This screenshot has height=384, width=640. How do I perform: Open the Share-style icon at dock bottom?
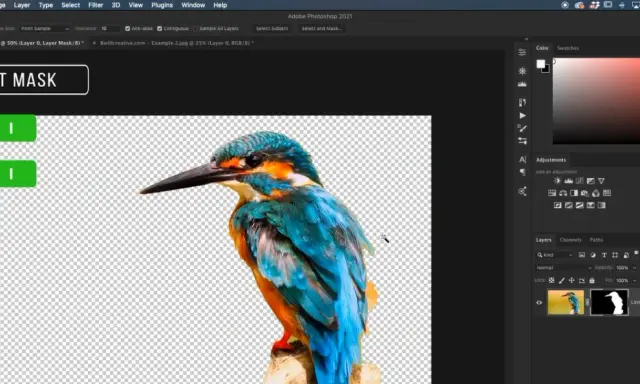coord(522,191)
